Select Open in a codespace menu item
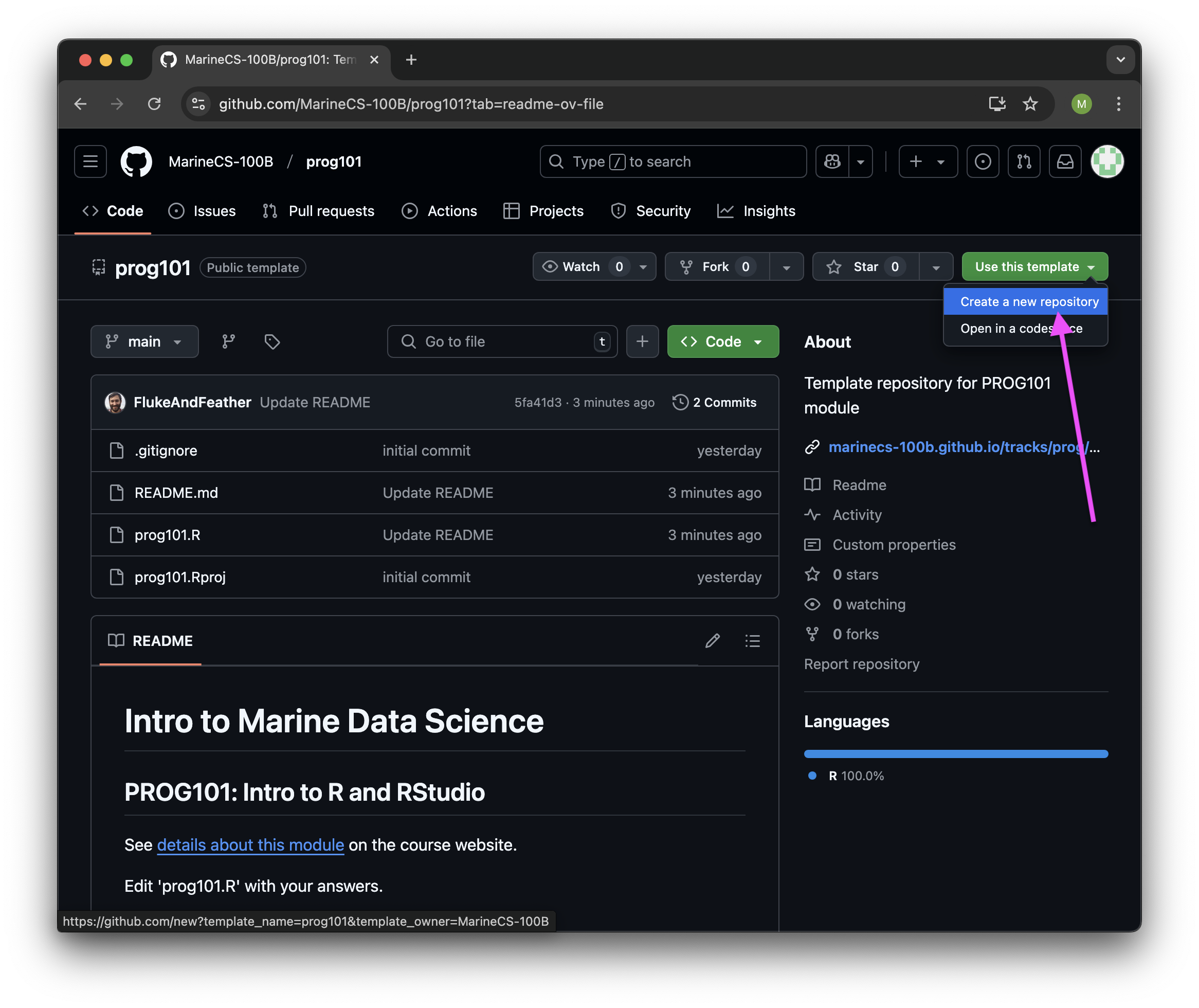This screenshot has height=1008, width=1199. tap(1025, 329)
